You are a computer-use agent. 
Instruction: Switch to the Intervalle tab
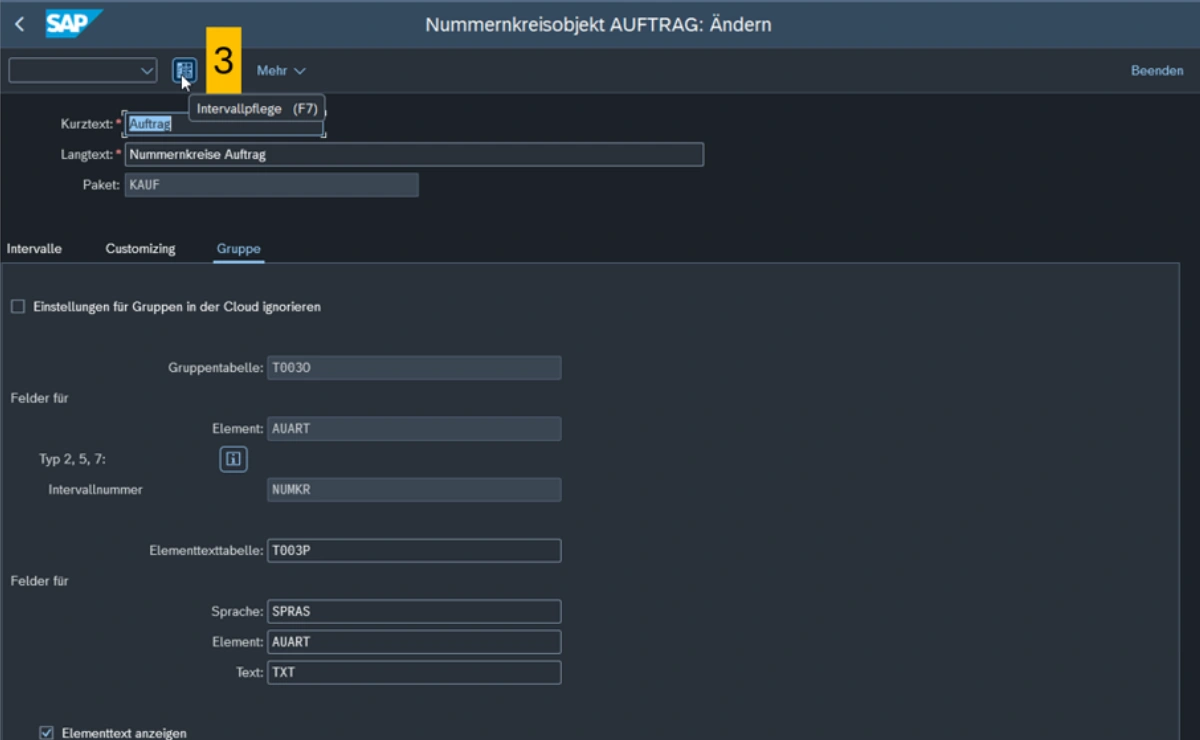click(x=34, y=249)
